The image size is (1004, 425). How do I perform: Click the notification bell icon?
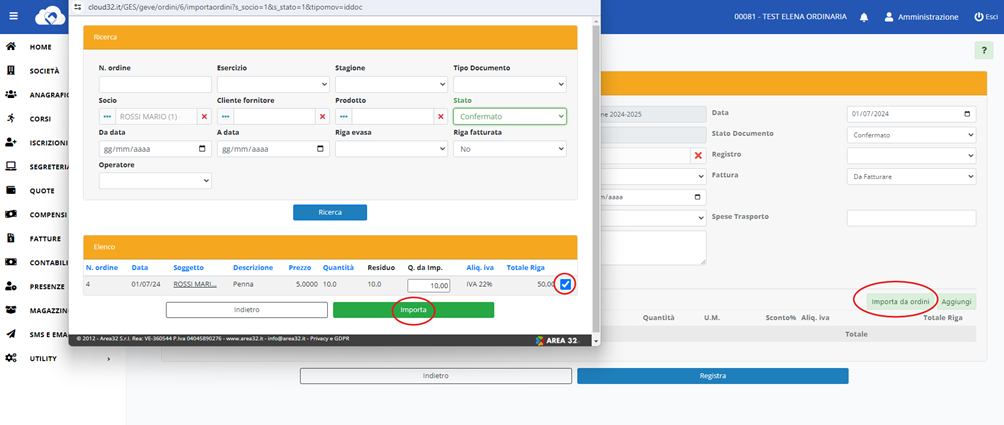point(863,17)
